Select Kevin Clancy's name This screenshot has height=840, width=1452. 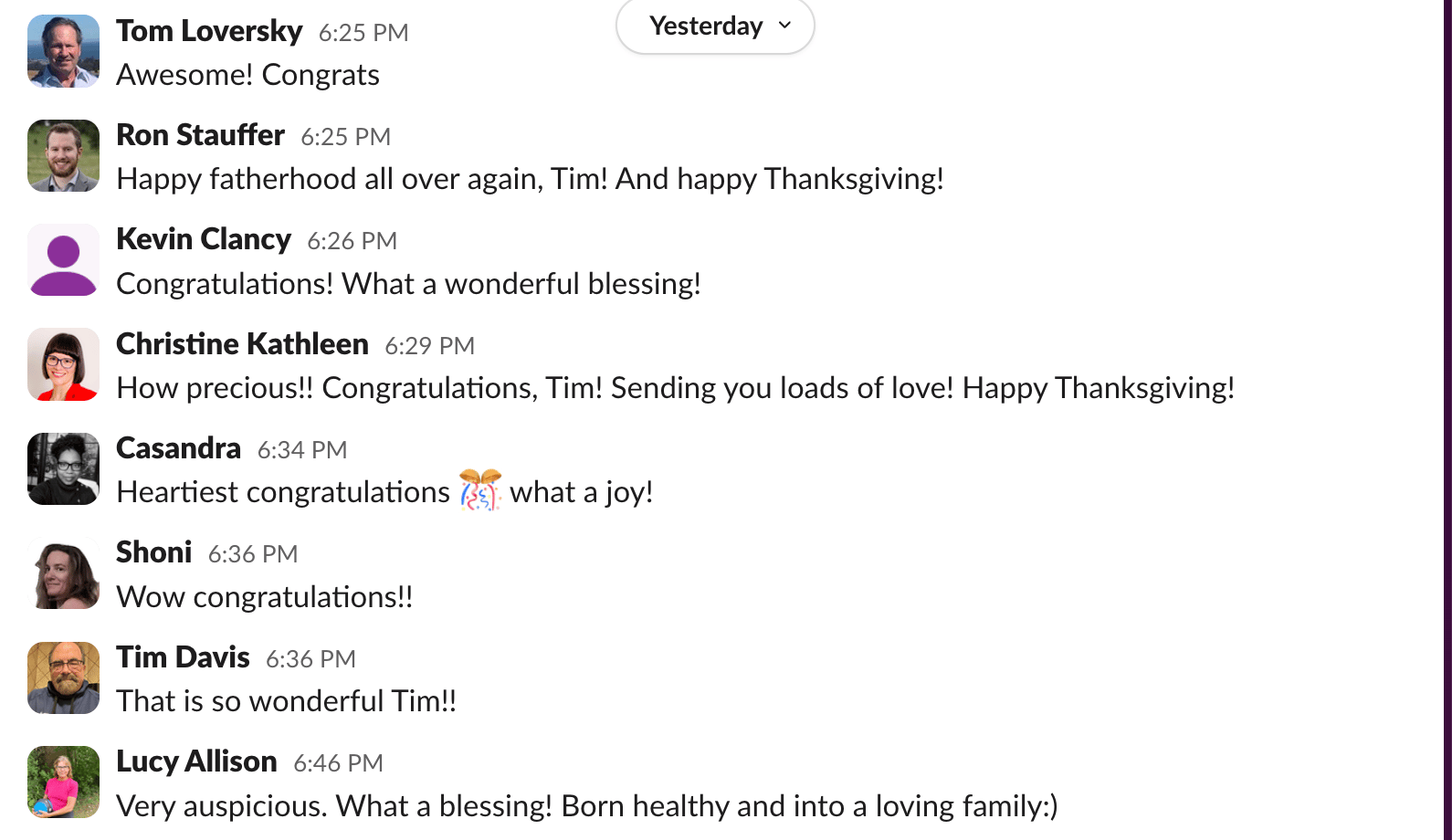pyautogui.click(x=204, y=239)
